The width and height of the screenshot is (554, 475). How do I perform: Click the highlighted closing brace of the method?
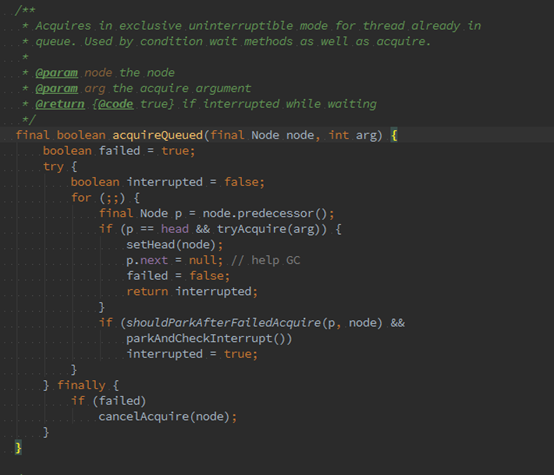click(18, 448)
